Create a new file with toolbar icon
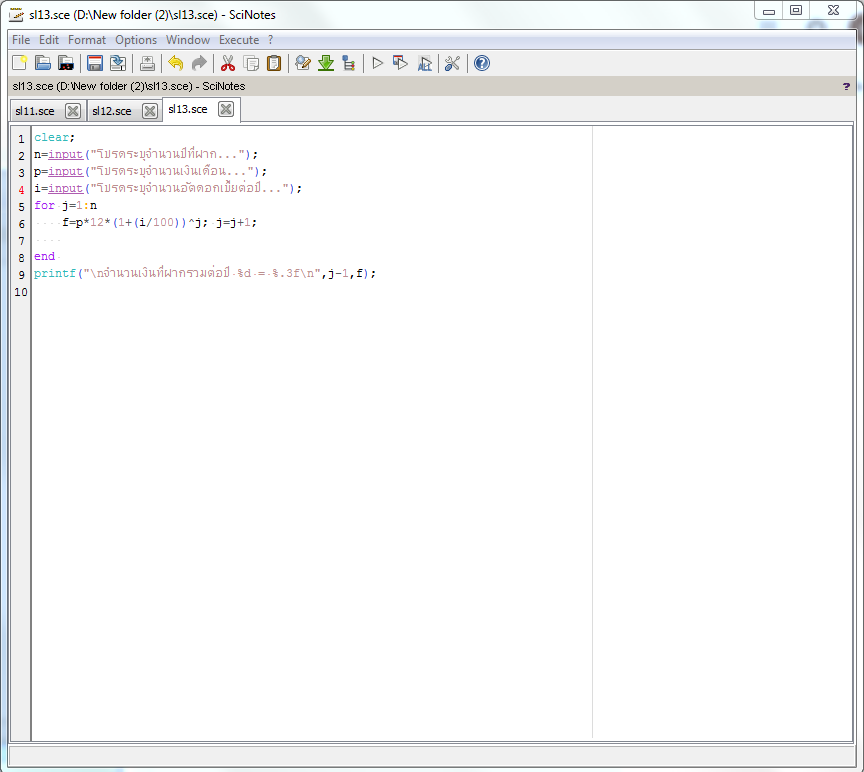 [x=20, y=63]
